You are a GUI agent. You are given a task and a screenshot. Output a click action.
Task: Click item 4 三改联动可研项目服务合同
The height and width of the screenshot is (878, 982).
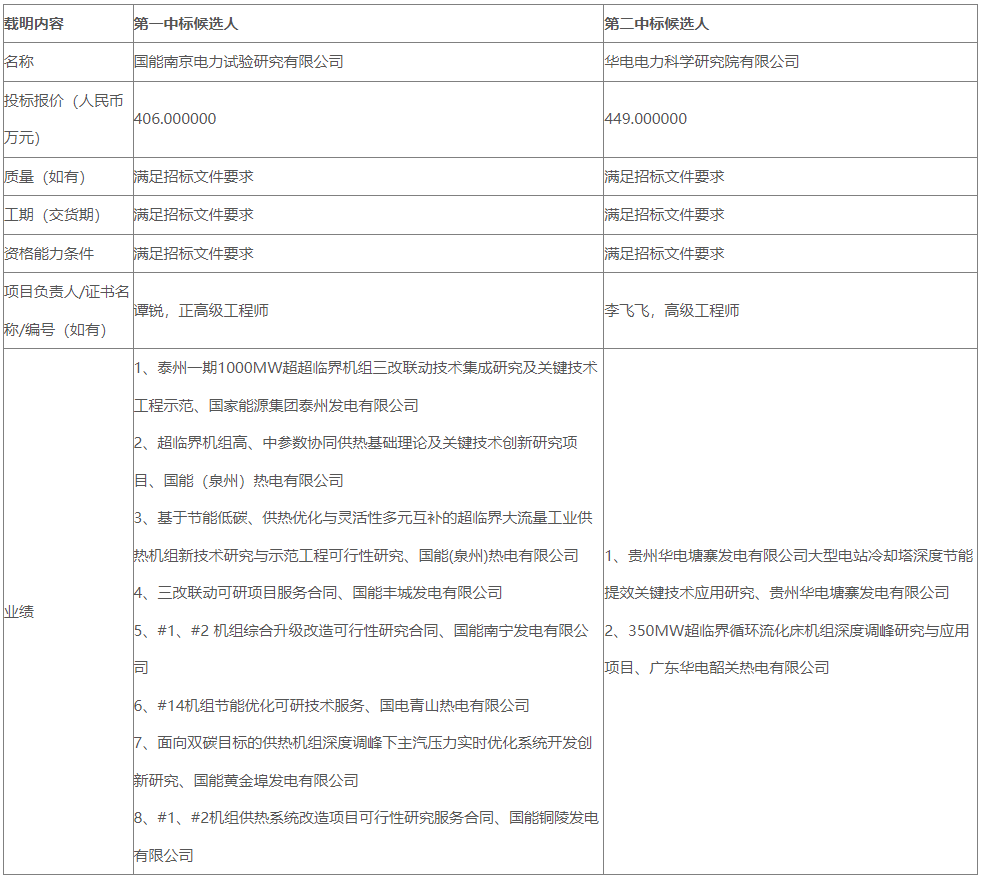[x=318, y=593]
